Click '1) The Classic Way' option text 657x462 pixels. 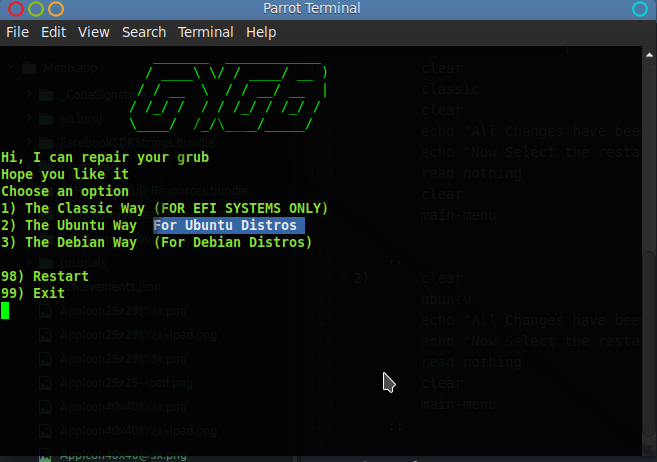click(x=73, y=208)
